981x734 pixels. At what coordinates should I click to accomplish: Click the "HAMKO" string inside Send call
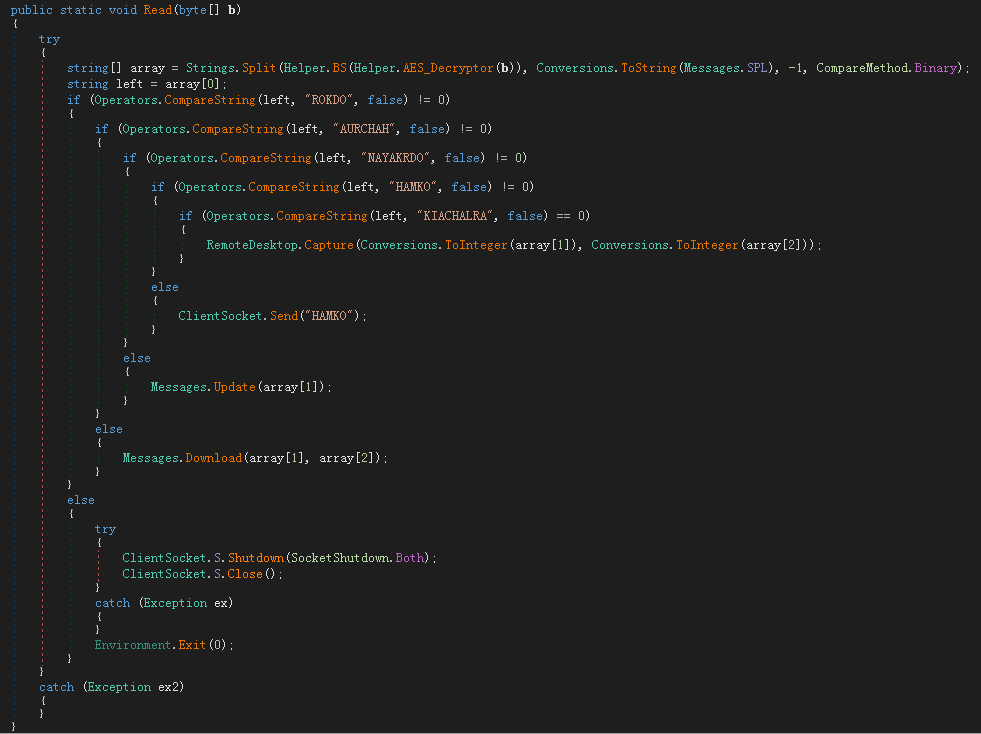click(x=329, y=316)
